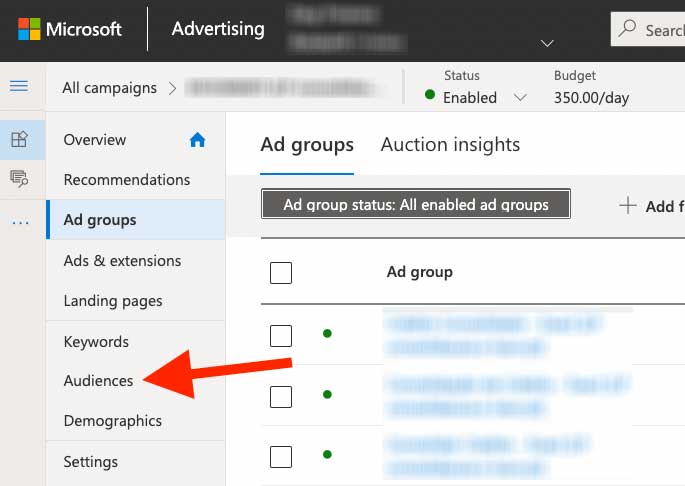The height and width of the screenshot is (486, 685).
Task: Check the second ad group row checkbox
Action: (281, 396)
